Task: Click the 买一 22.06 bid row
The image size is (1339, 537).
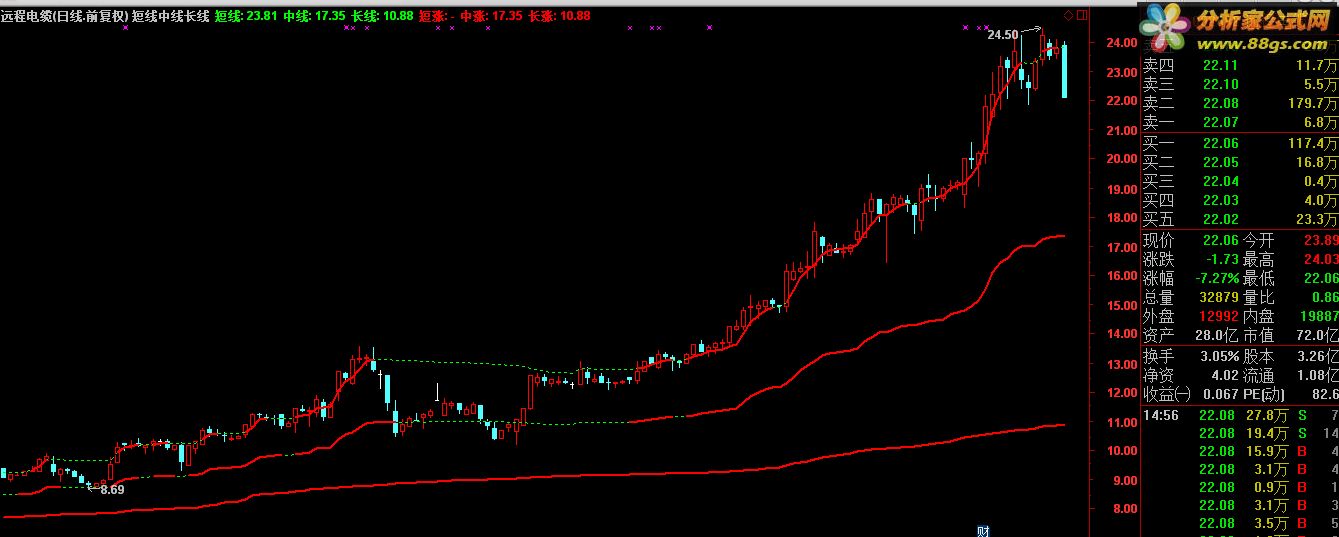Action: 1240,143
